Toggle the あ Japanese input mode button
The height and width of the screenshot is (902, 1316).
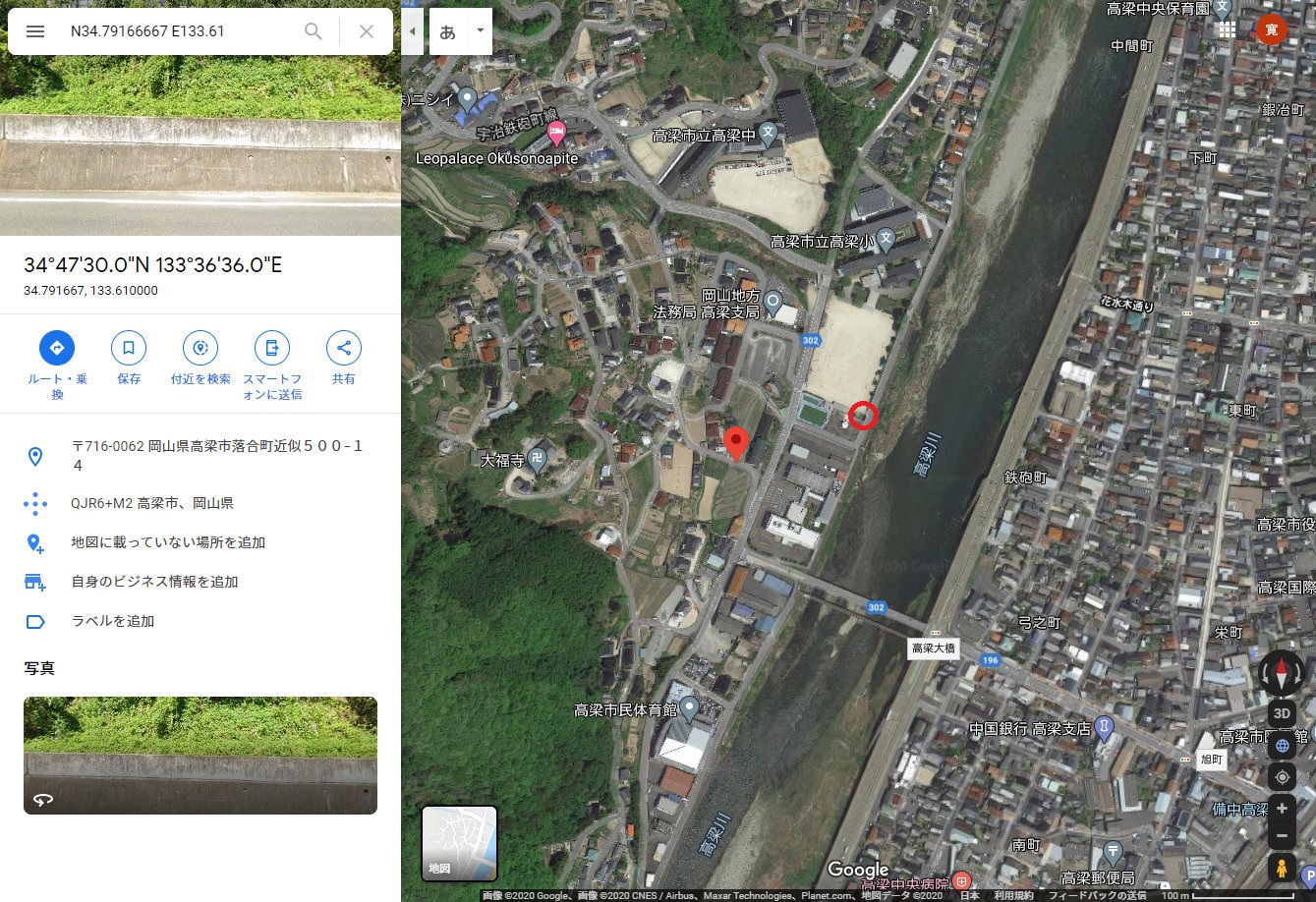tap(448, 31)
